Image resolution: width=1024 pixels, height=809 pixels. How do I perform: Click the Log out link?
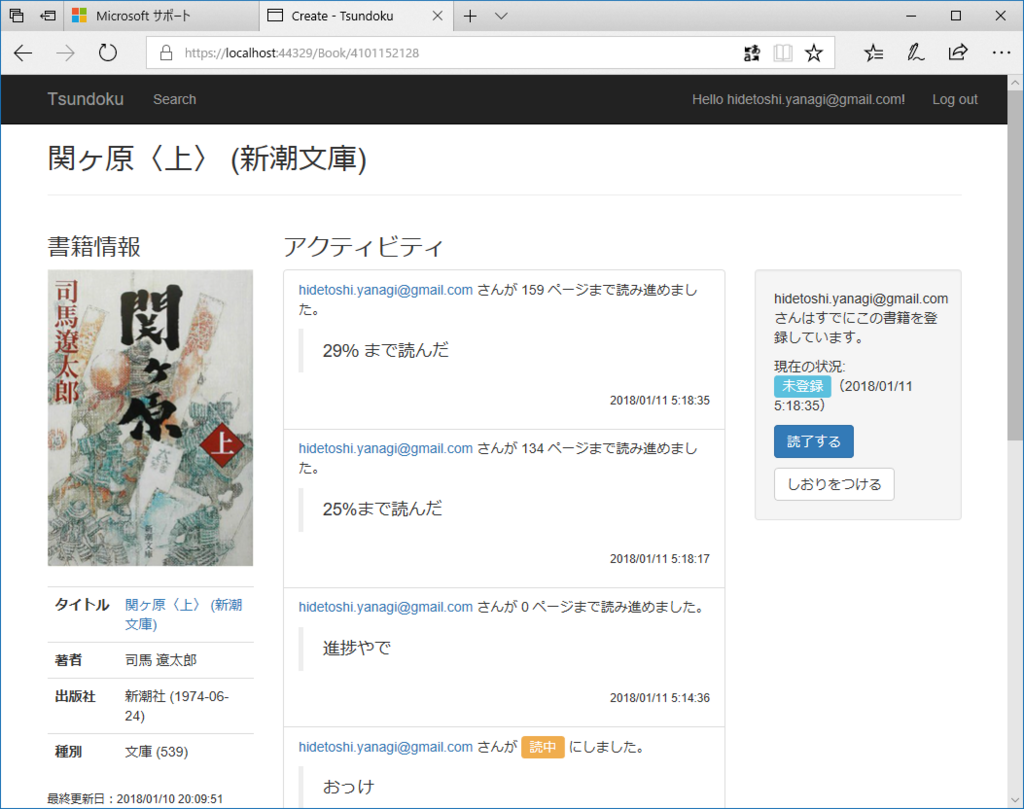[954, 99]
